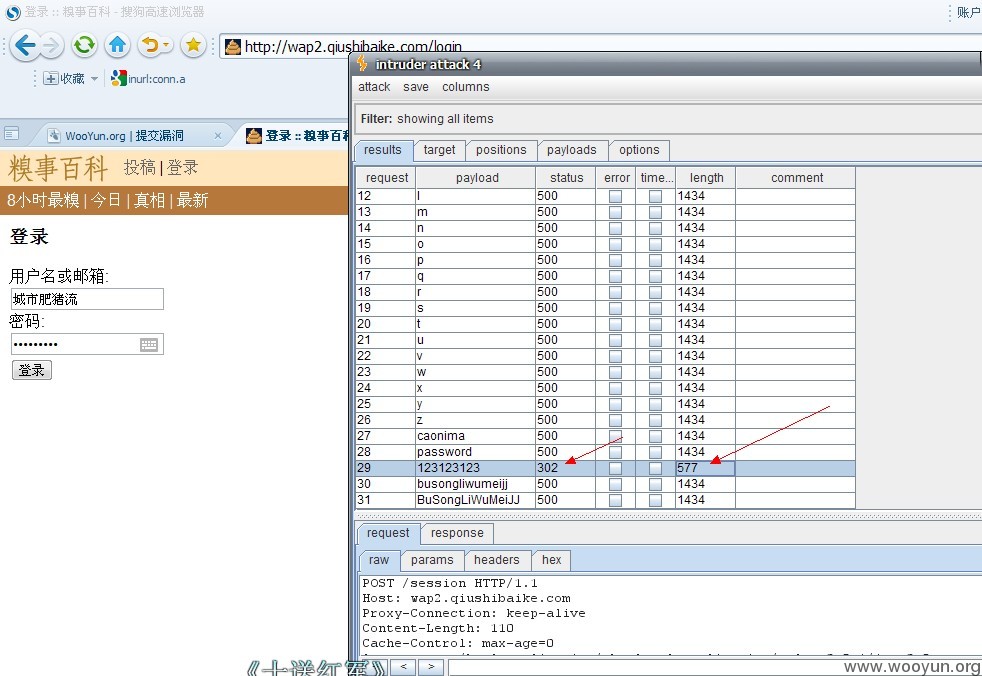Click the 投稿 link in the site header

click(x=139, y=167)
